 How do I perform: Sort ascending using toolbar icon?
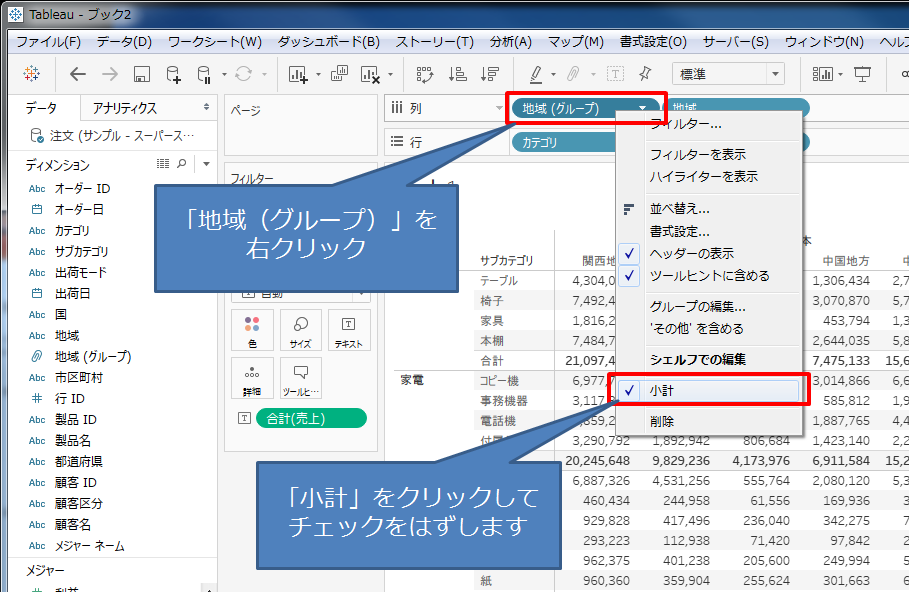click(457, 74)
